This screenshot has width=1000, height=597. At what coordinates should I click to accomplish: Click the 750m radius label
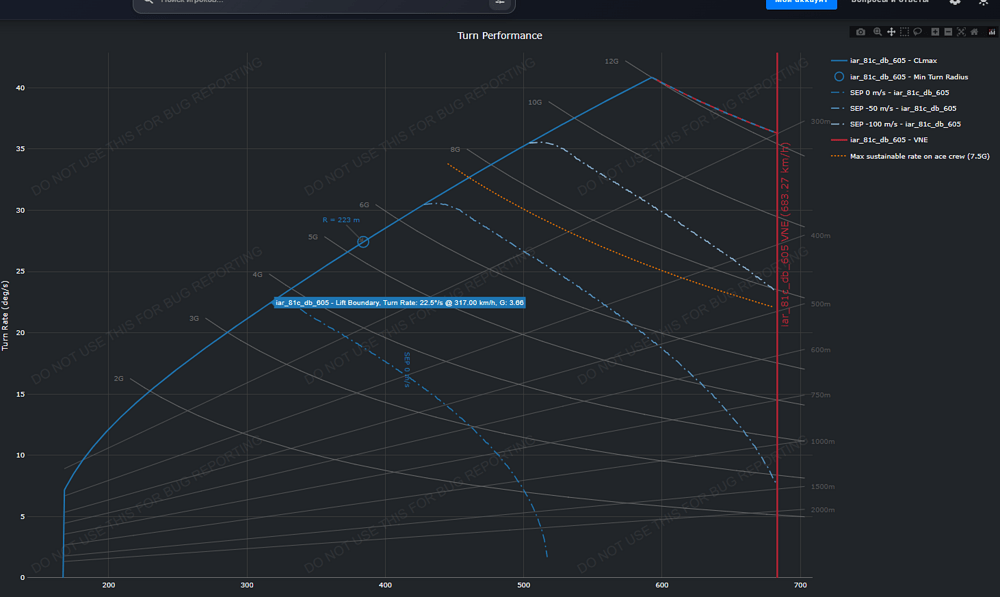[x=820, y=395]
